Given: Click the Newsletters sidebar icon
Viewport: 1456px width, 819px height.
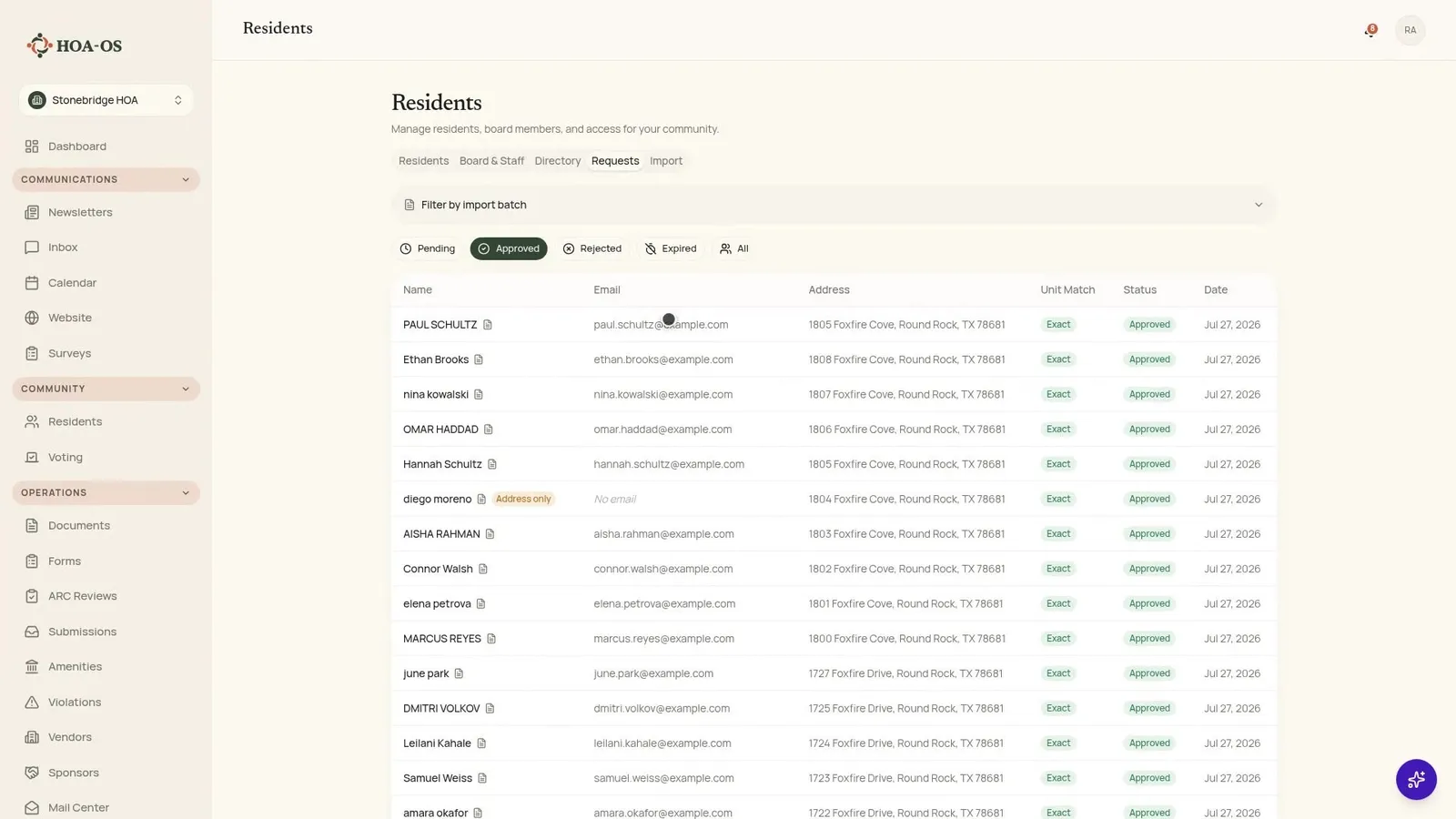Looking at the screenshot, I should click(32, 212).
